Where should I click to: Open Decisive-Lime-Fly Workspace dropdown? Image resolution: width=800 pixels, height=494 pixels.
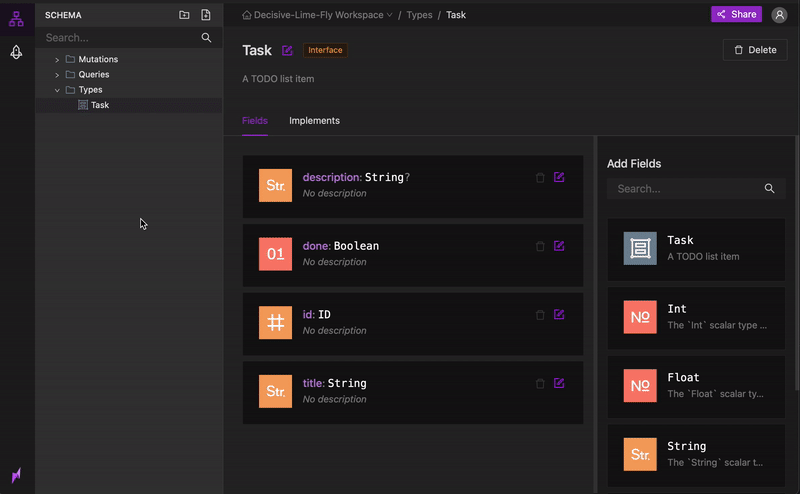(x=317, y=15)
